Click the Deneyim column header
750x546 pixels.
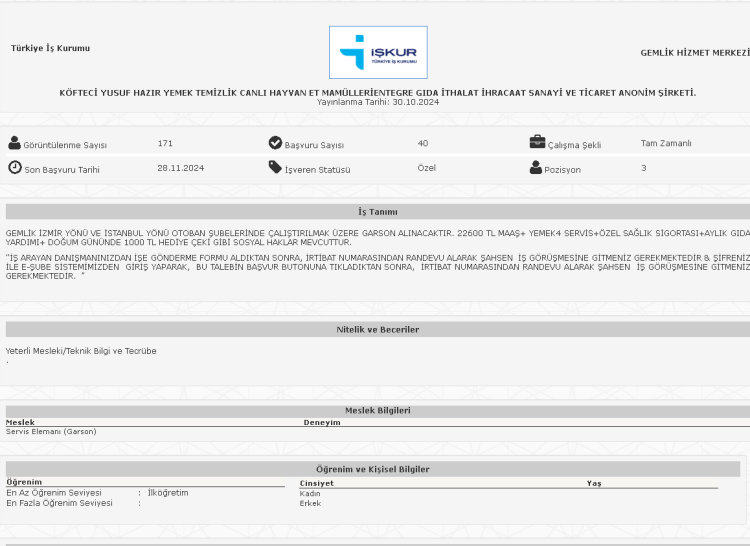coord(322,422)
